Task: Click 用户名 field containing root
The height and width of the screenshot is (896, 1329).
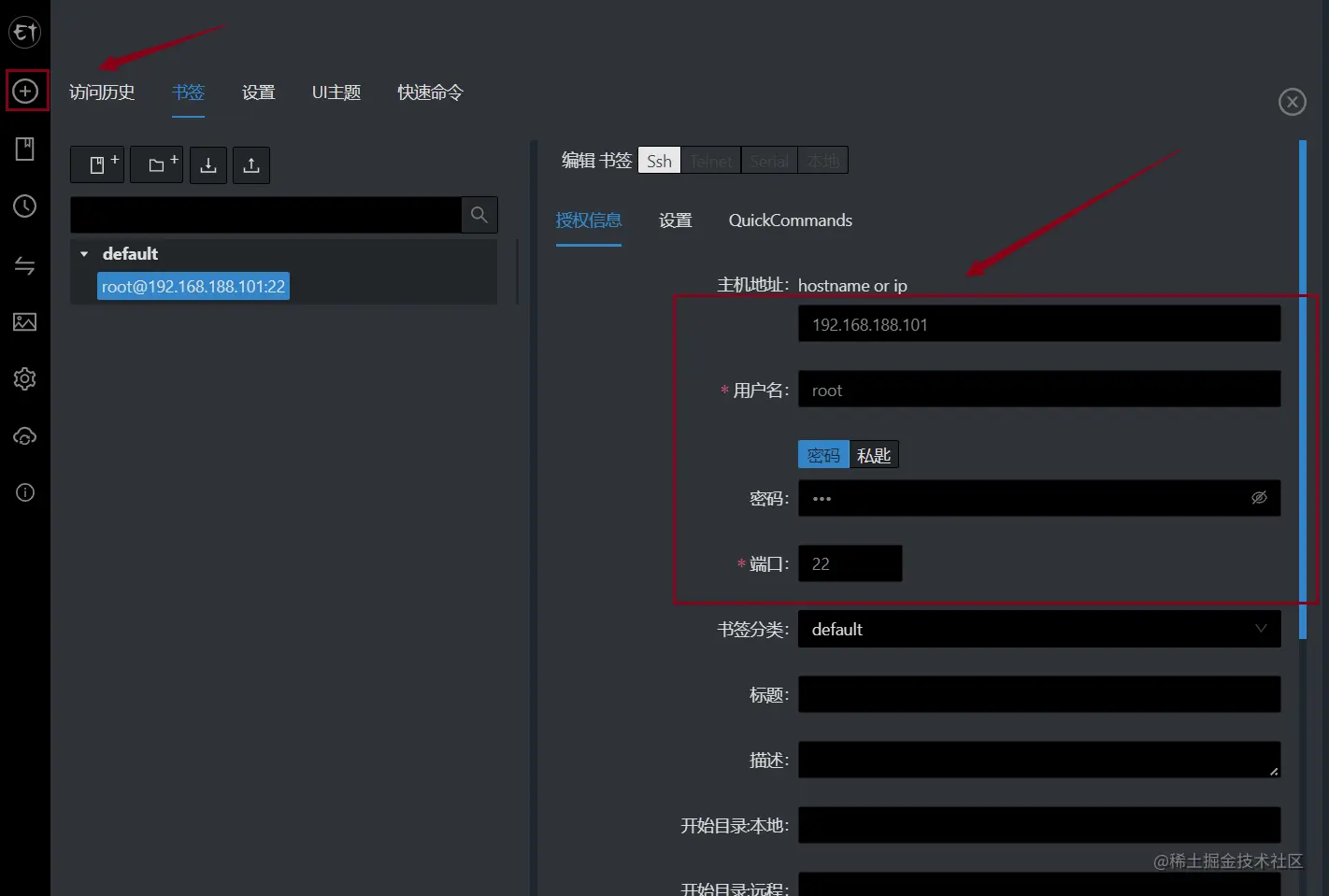Action: click(x=1039, y=390)
